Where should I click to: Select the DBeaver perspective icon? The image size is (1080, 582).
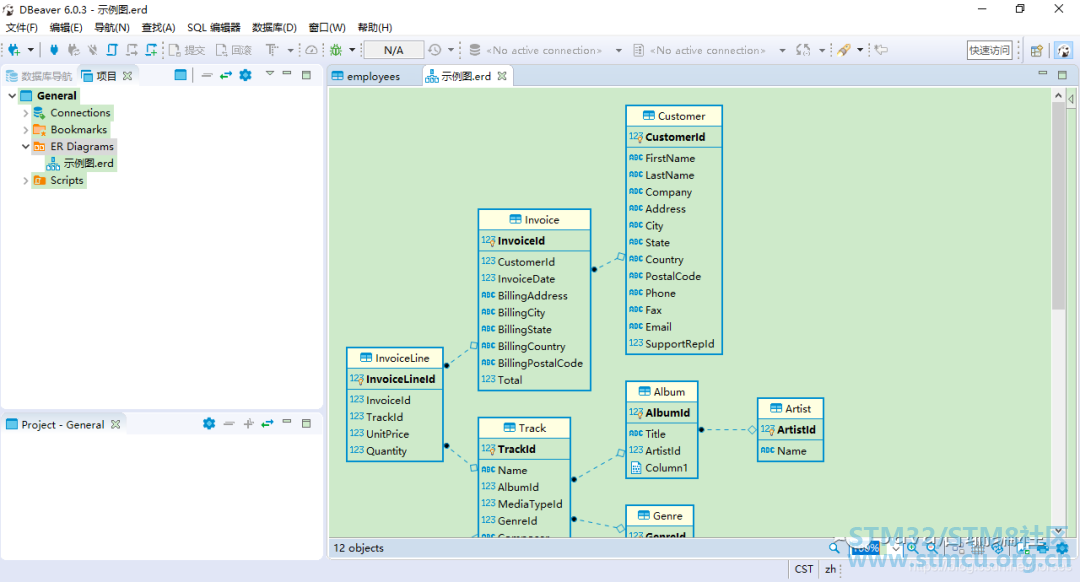1063,50
